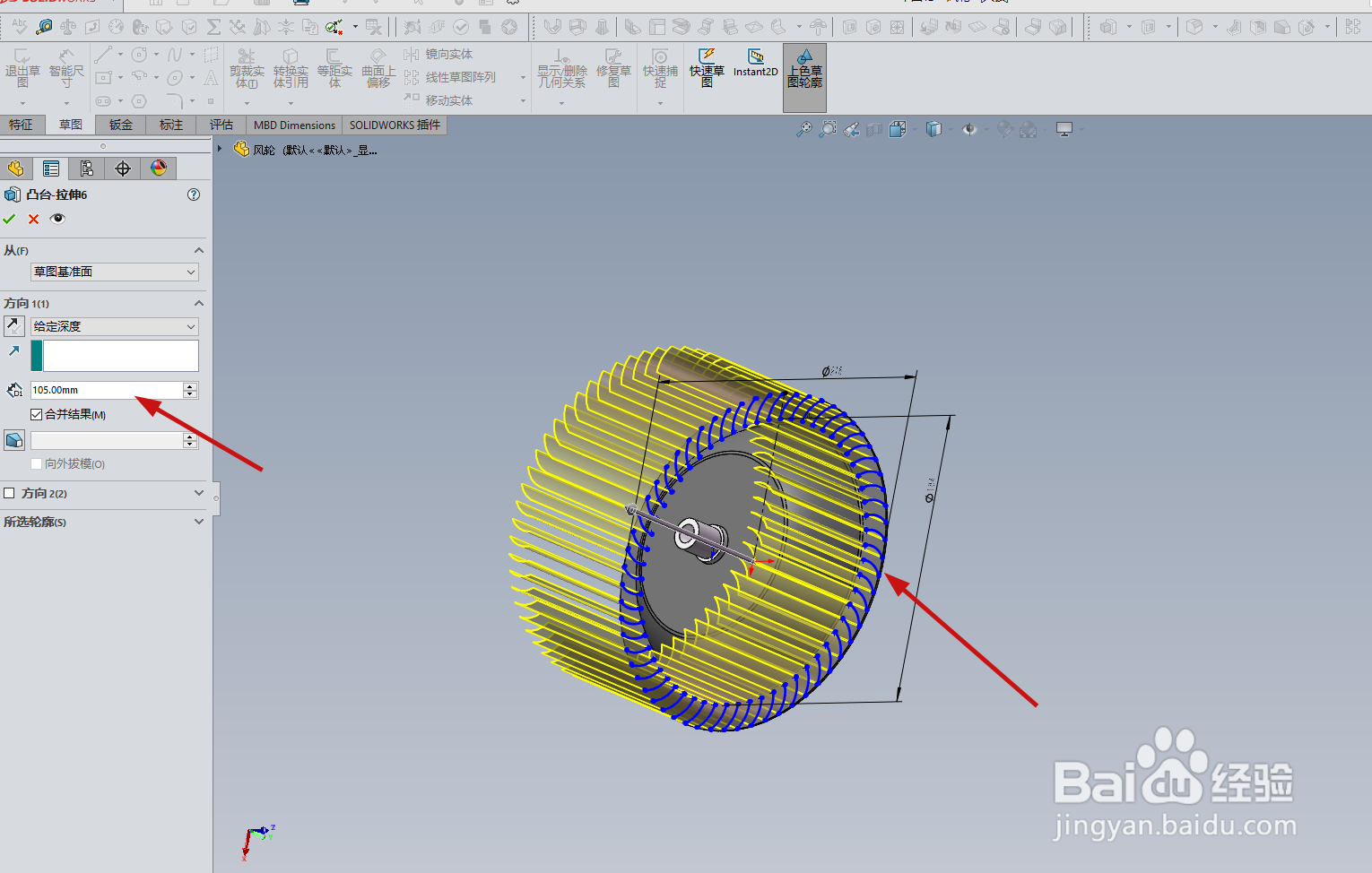
Task: Click the Measure tool icon
Action: point(44,27)
